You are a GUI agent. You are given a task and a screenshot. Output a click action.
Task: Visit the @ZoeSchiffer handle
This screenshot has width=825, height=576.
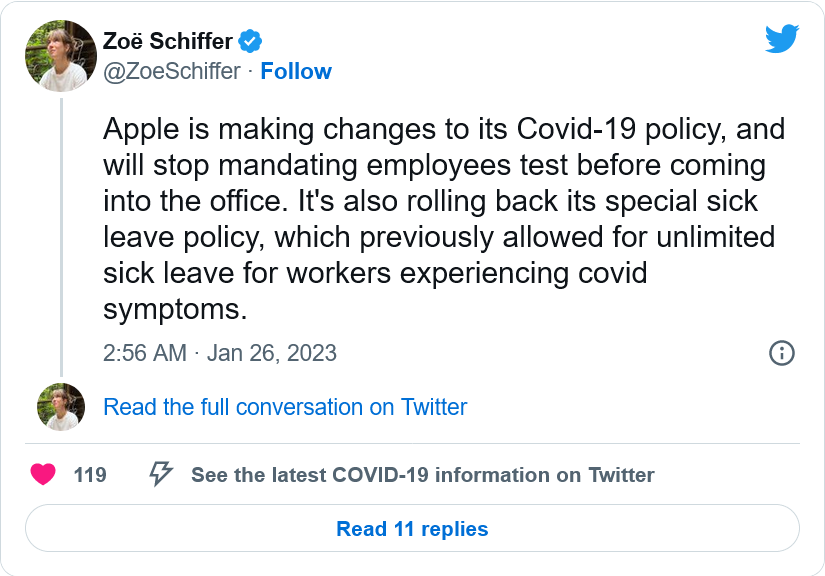172,71
